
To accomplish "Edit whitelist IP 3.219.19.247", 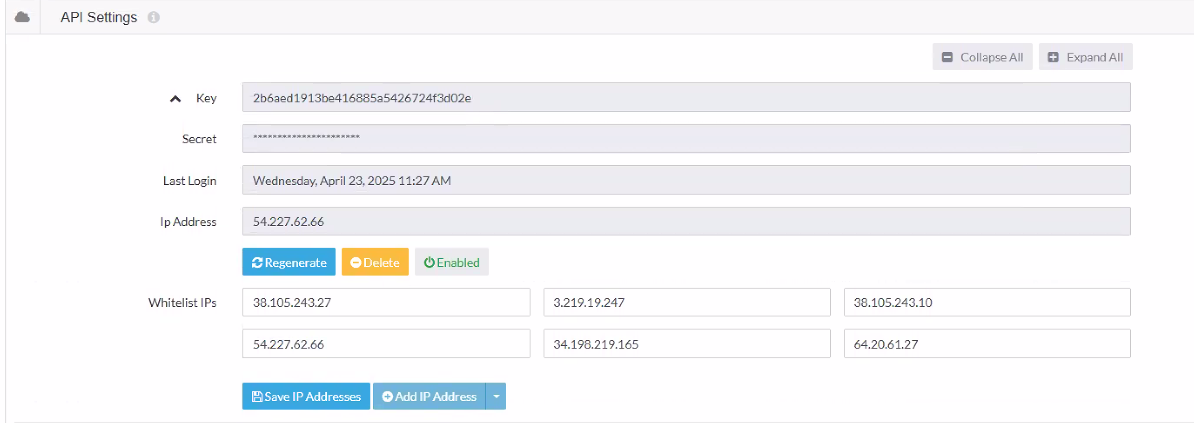I will (686, 302).
